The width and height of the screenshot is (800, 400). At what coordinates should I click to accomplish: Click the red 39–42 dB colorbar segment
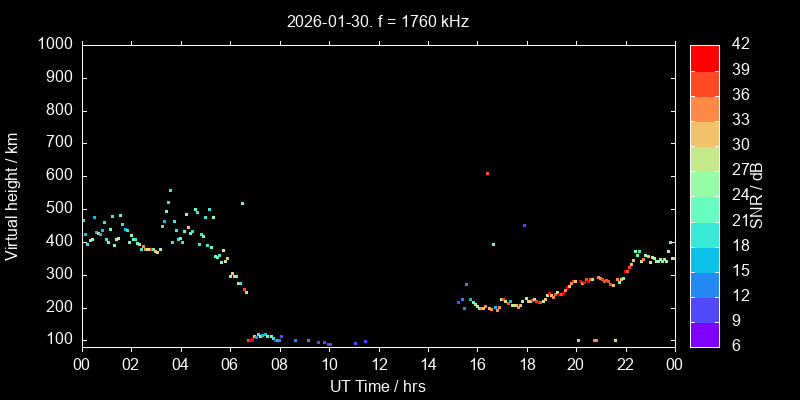[704, 59]
